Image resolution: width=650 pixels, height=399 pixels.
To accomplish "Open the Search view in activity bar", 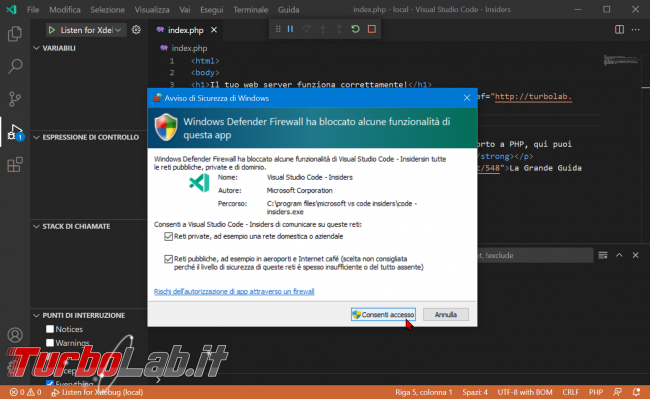I will tap(15, 66).
